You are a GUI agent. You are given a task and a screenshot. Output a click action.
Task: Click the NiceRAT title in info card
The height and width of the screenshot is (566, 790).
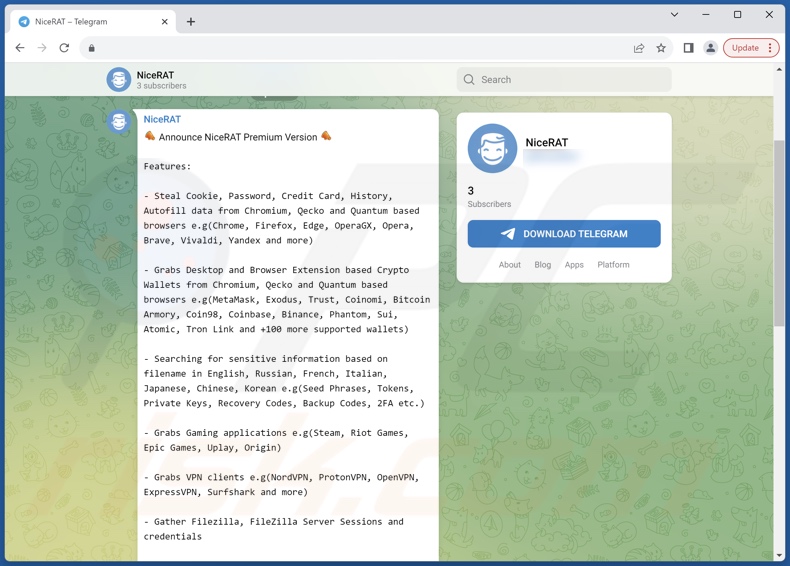[x=547, y=143]
